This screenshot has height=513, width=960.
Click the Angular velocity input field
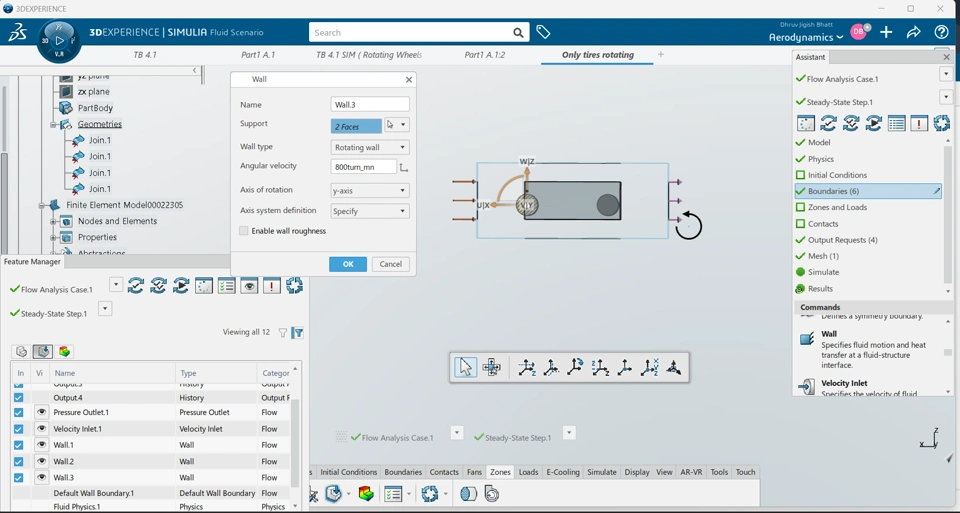363,167
